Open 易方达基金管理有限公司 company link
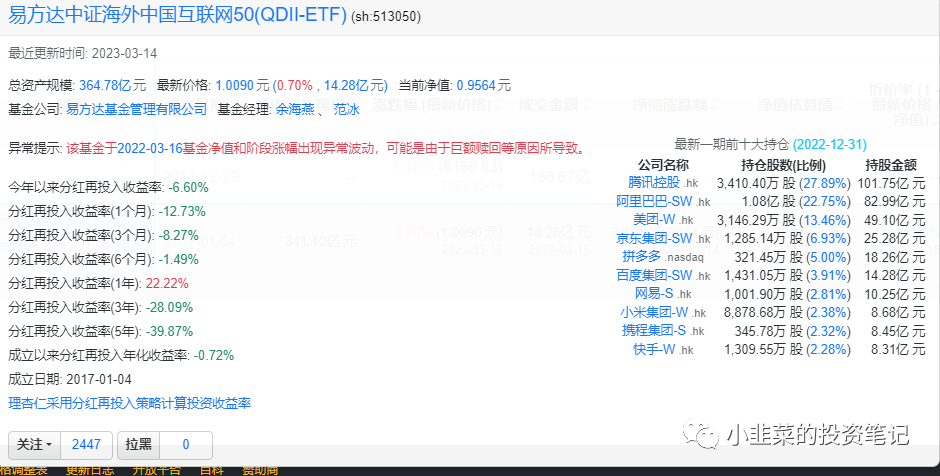Screen dimensions: 940x476 coord(136,109)
